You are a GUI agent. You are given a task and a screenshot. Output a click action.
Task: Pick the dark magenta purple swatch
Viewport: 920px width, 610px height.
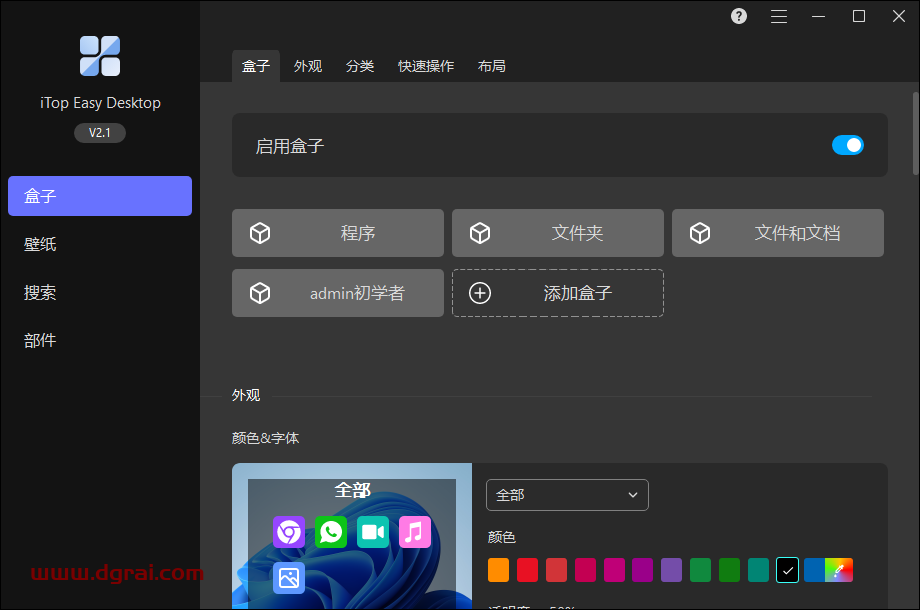(642, 570)
